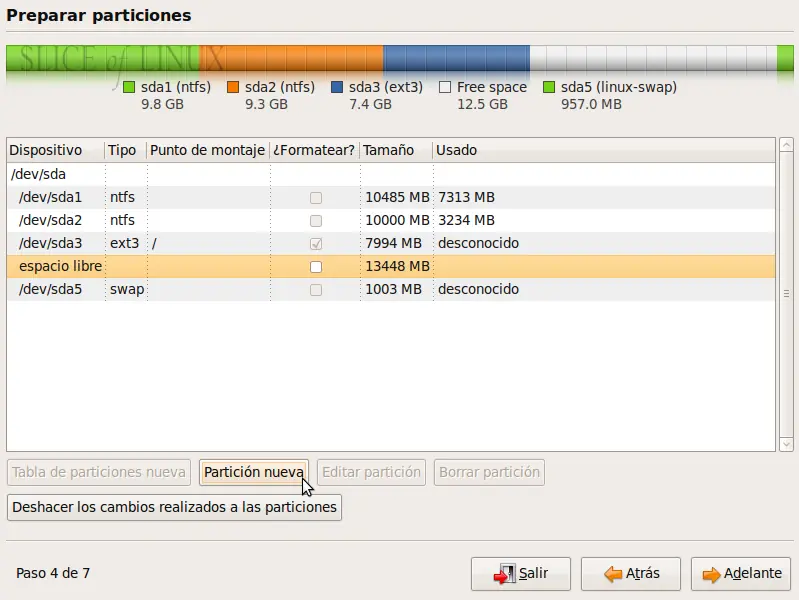Click the Usado column header
Screen dimensions: 799x600
click(x=604, y=150)
